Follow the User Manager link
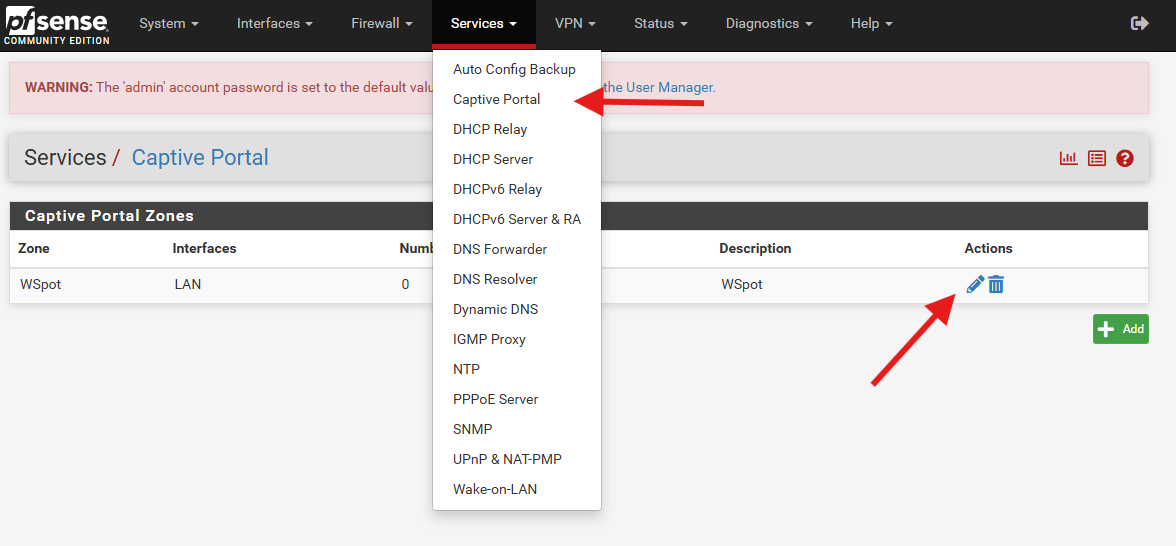The image size is (1176, 546). 669,87
